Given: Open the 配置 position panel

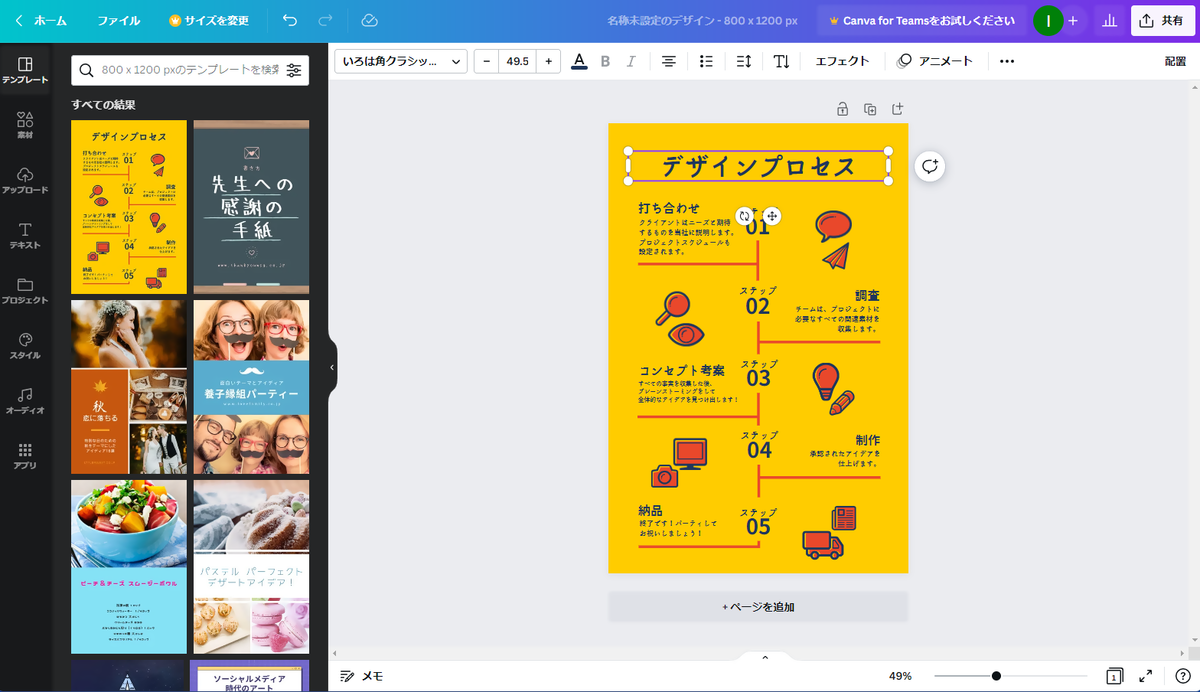Looking at the screenshot, I should click(1175, 61).
